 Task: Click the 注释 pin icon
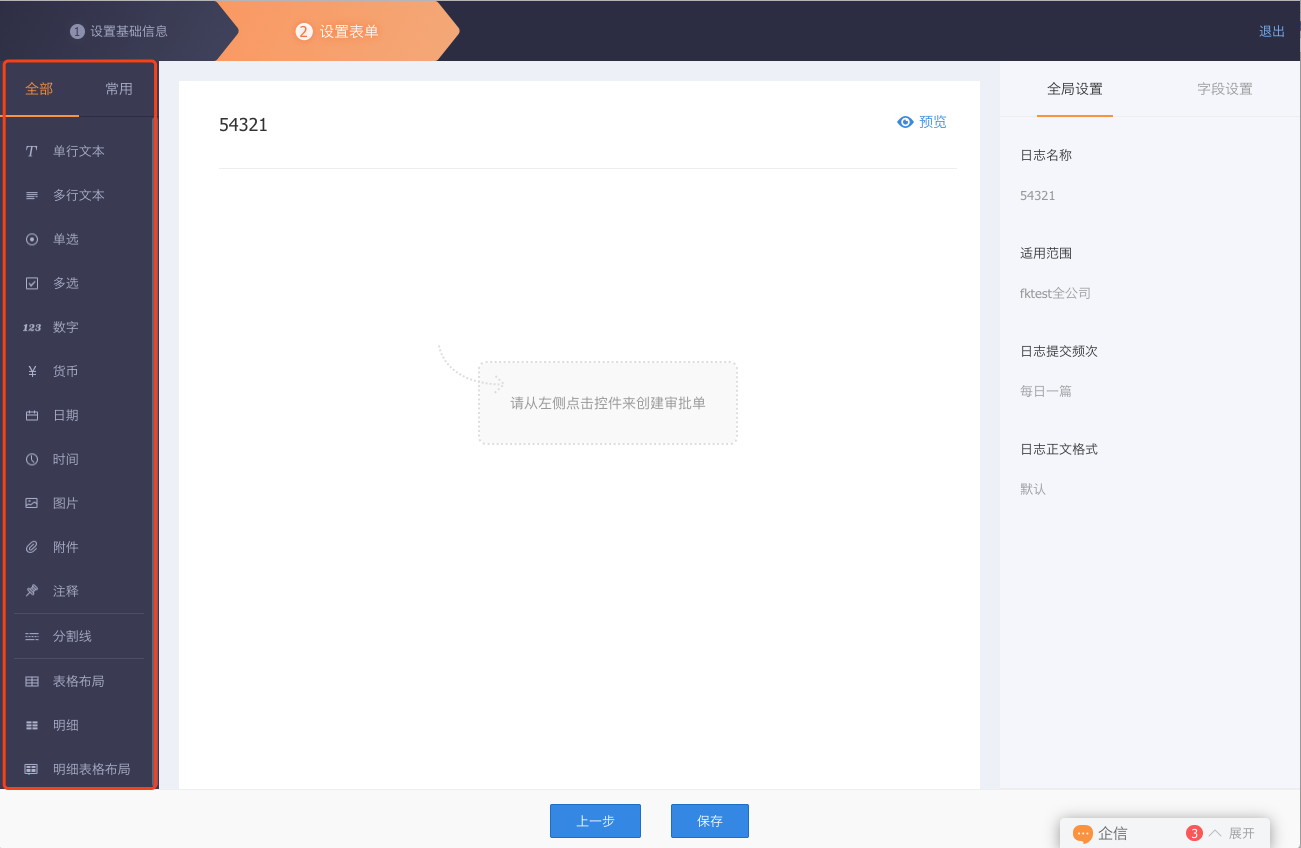32,592
